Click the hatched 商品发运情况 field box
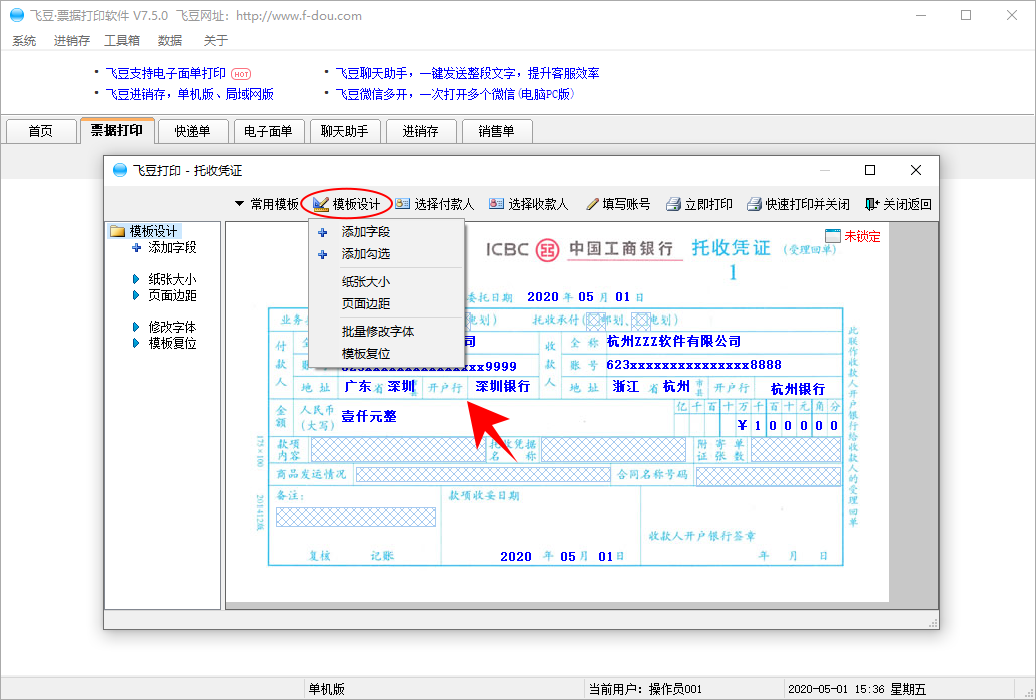The width and height of the screenshot is (1036, 700). 483,475
